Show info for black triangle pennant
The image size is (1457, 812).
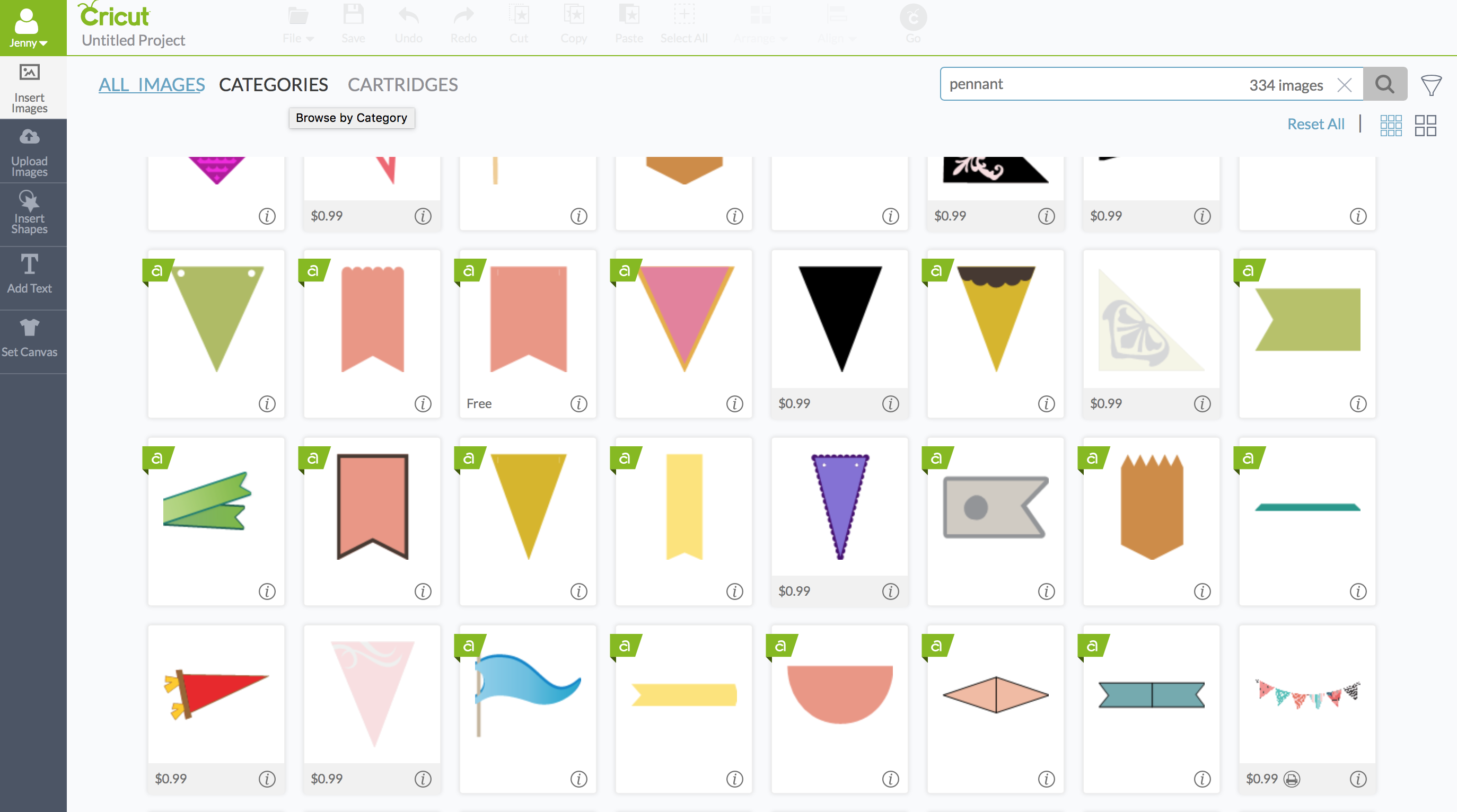point(890,404)
